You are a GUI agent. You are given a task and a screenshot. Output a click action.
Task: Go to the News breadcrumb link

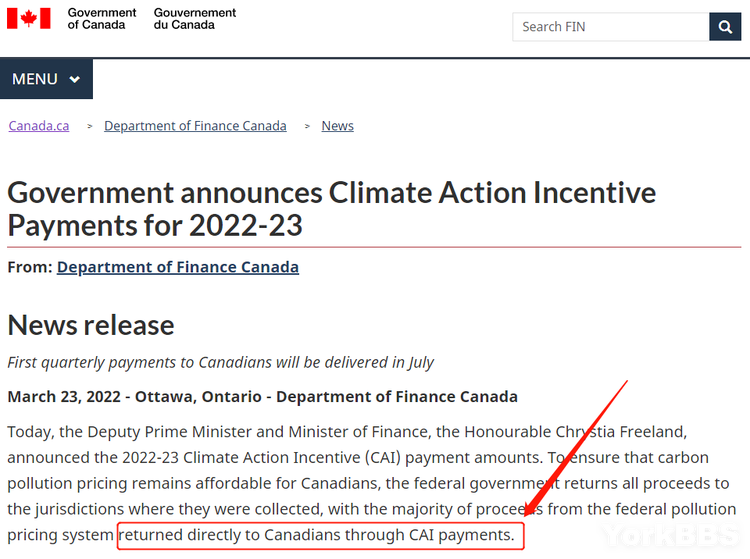coord(337,126)
